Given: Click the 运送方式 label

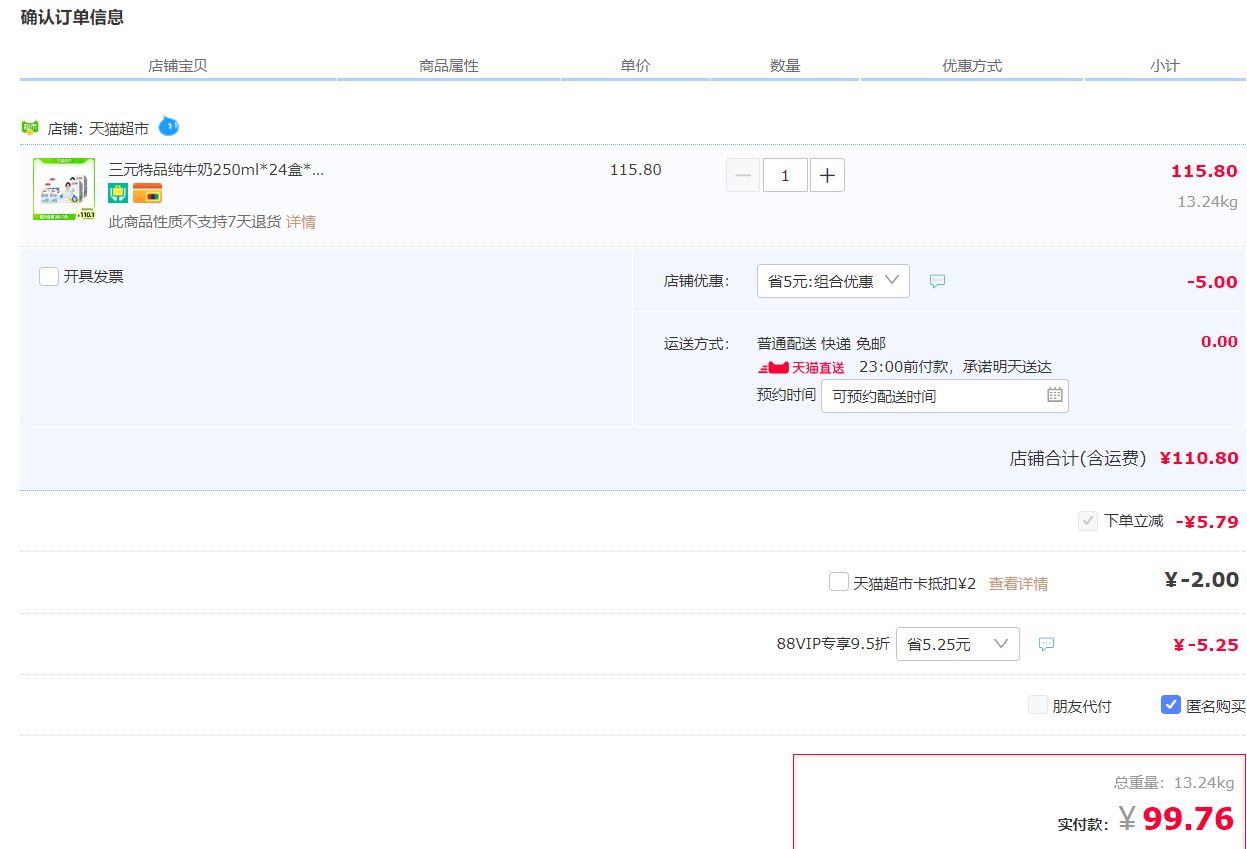Looking at the screenshot, I should pos(697,343).
